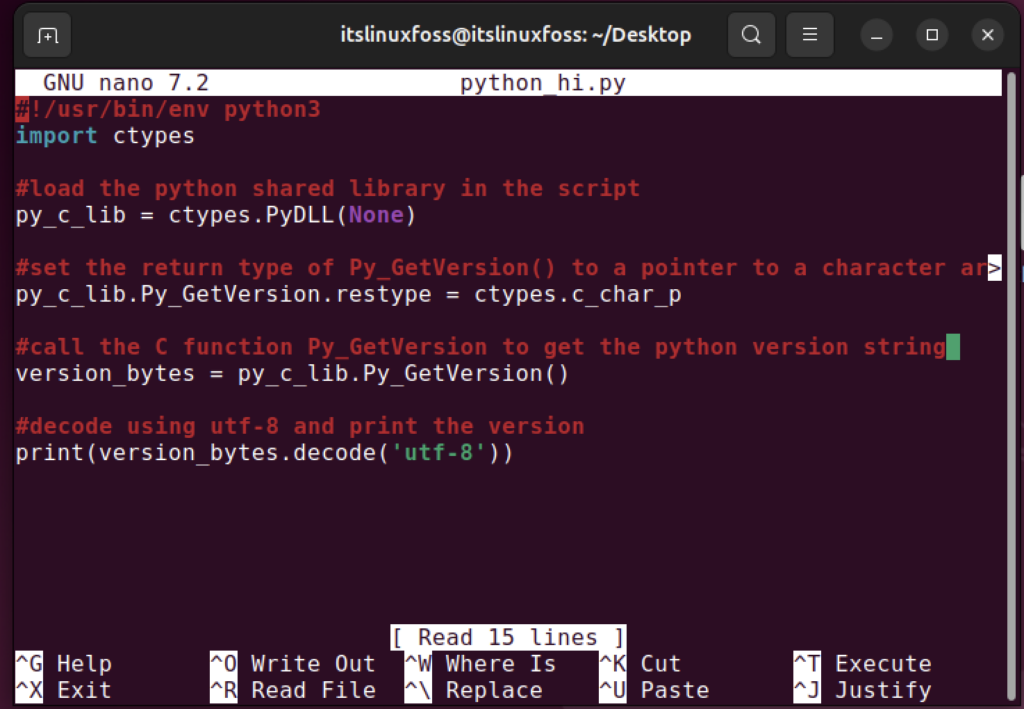This screenshot has width=1024, height=709.
Task: Click the ^X Exit shortcut
Action: click(x=63, y=690)
